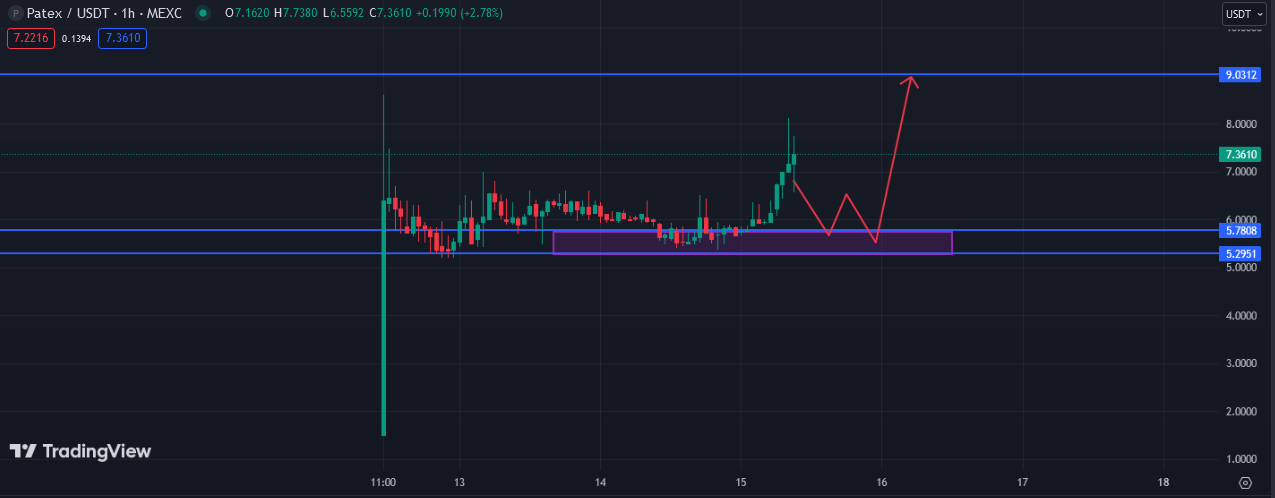Image resolution: width=1275 pixels, height=498 pixels.
Task: Click the 4.0000 price axis label
Action: tap(1243, 316)
